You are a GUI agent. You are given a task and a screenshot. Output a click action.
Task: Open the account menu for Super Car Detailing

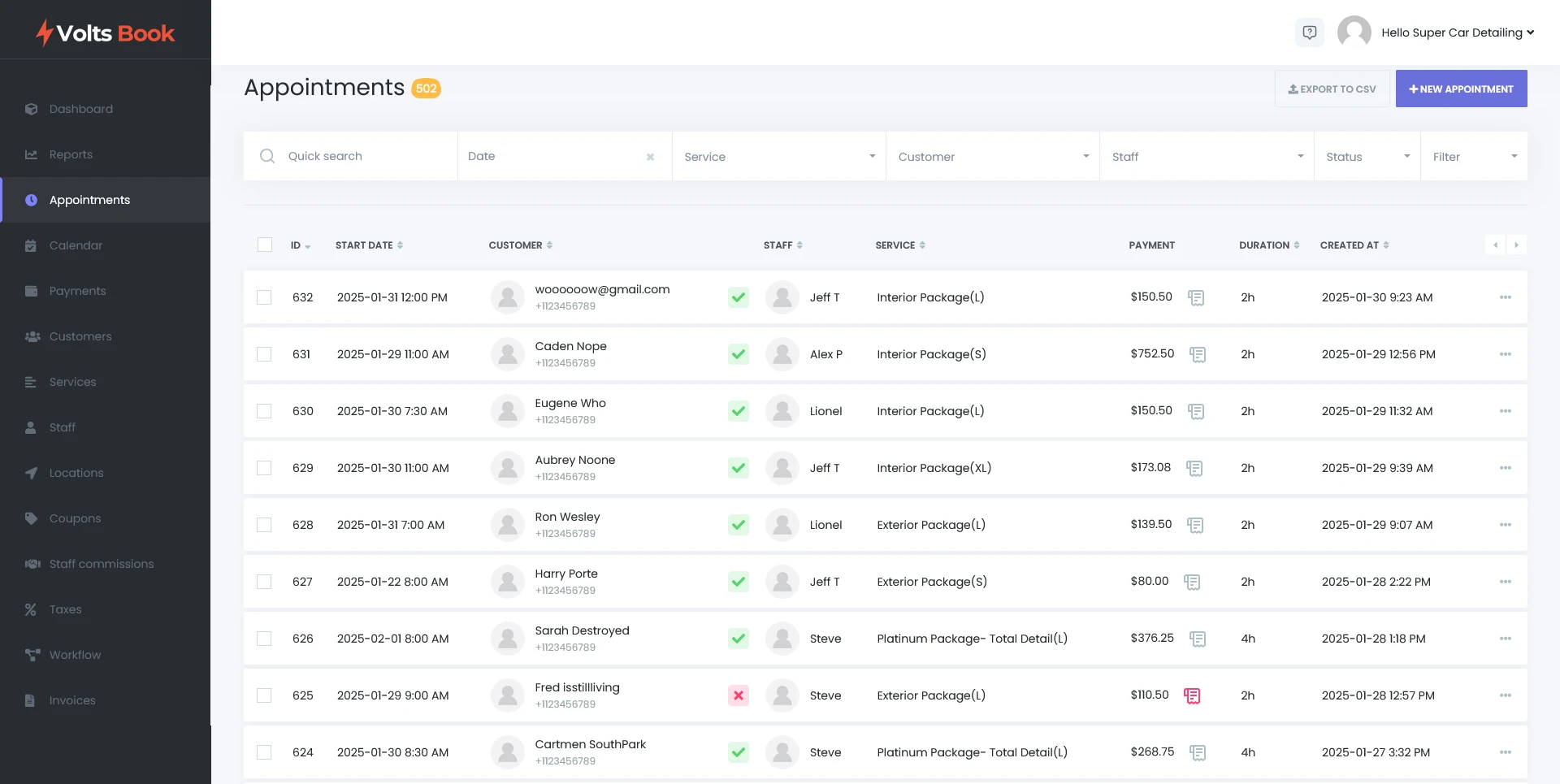pyautogui.click(x=1457, y=32)
